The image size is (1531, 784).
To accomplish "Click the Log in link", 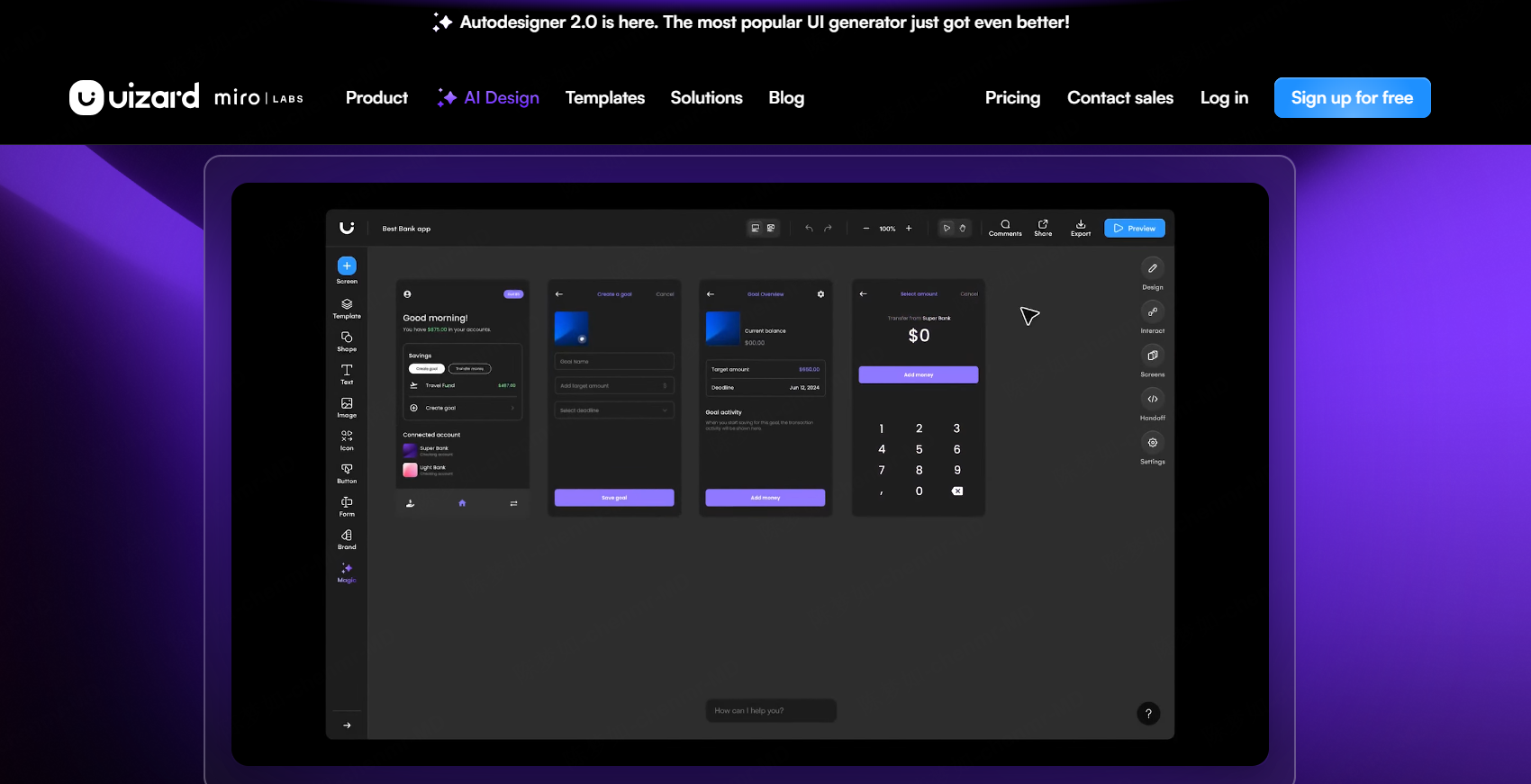I will (1224, 98).
